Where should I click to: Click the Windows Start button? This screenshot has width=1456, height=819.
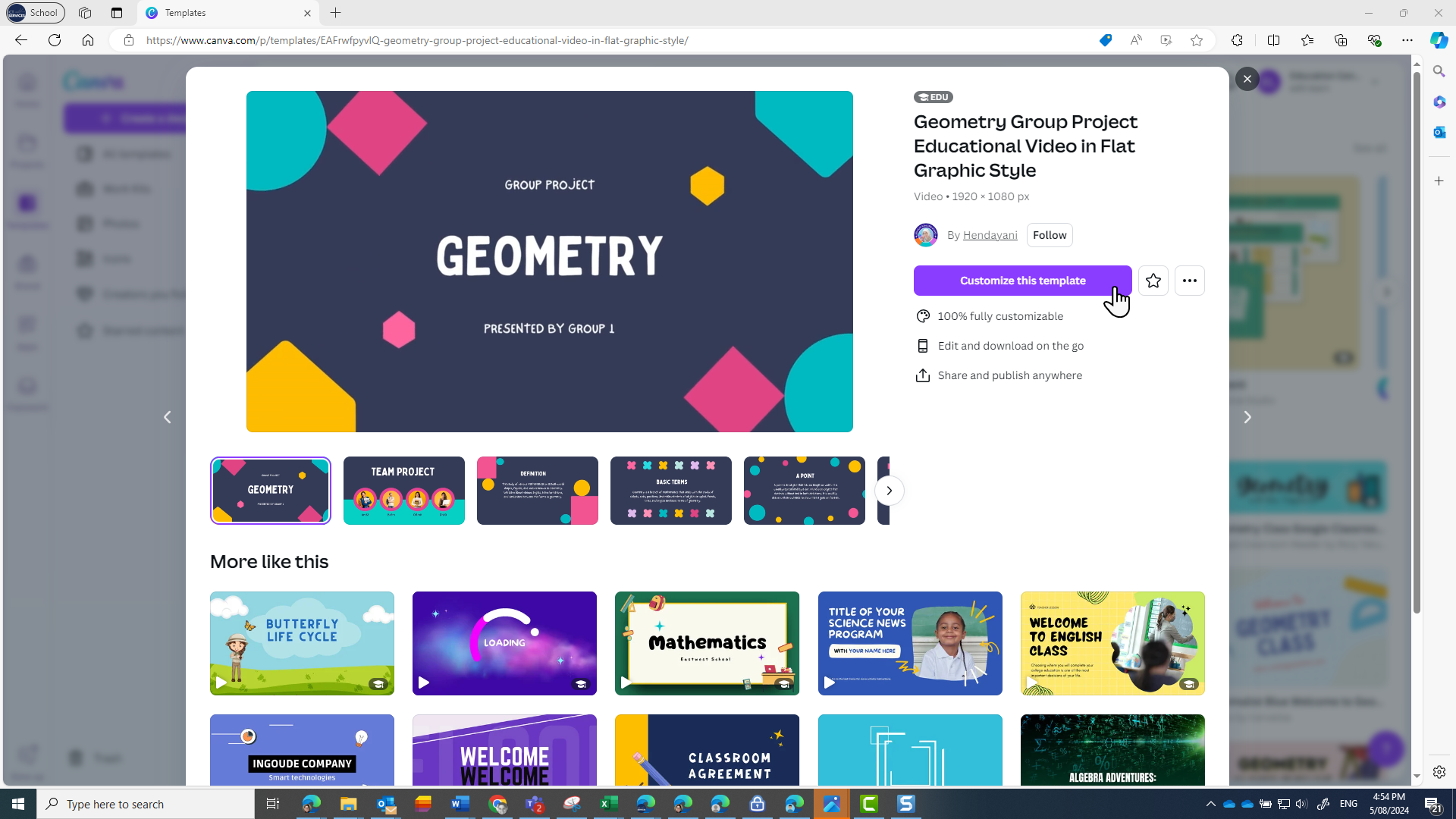(x=18, y=804)
